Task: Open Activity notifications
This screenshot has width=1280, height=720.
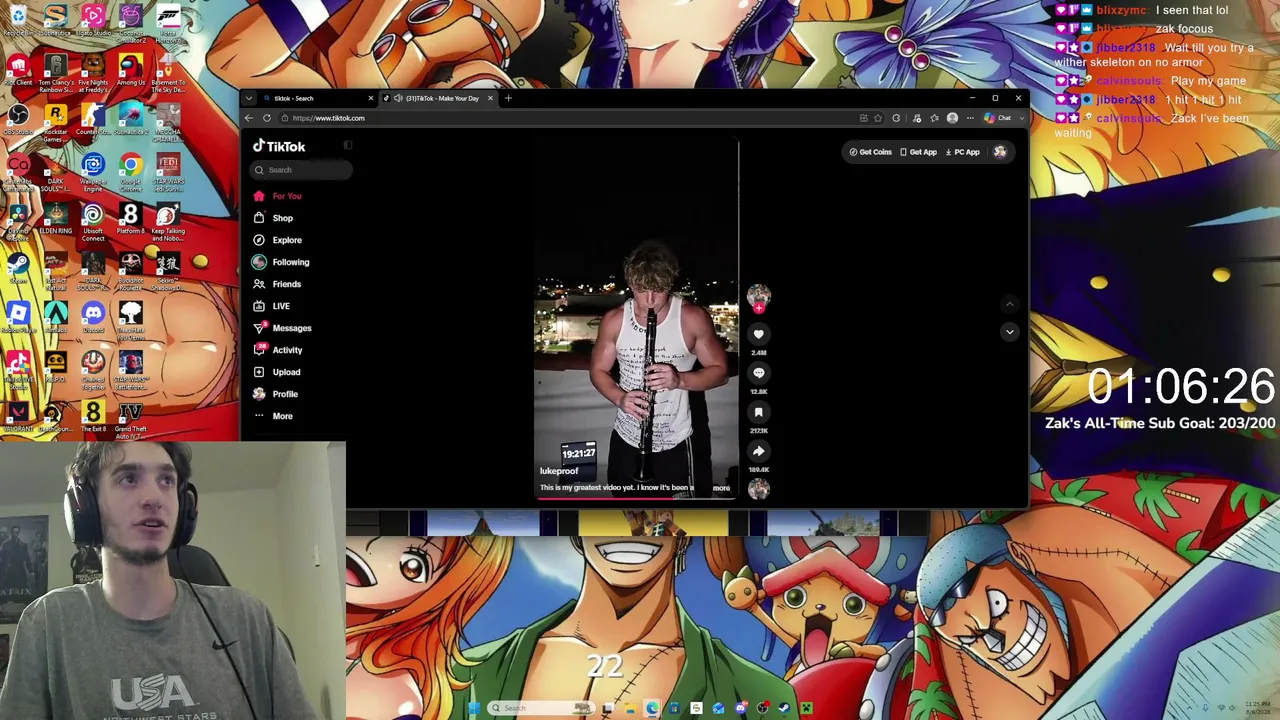Action: [278, 350]
